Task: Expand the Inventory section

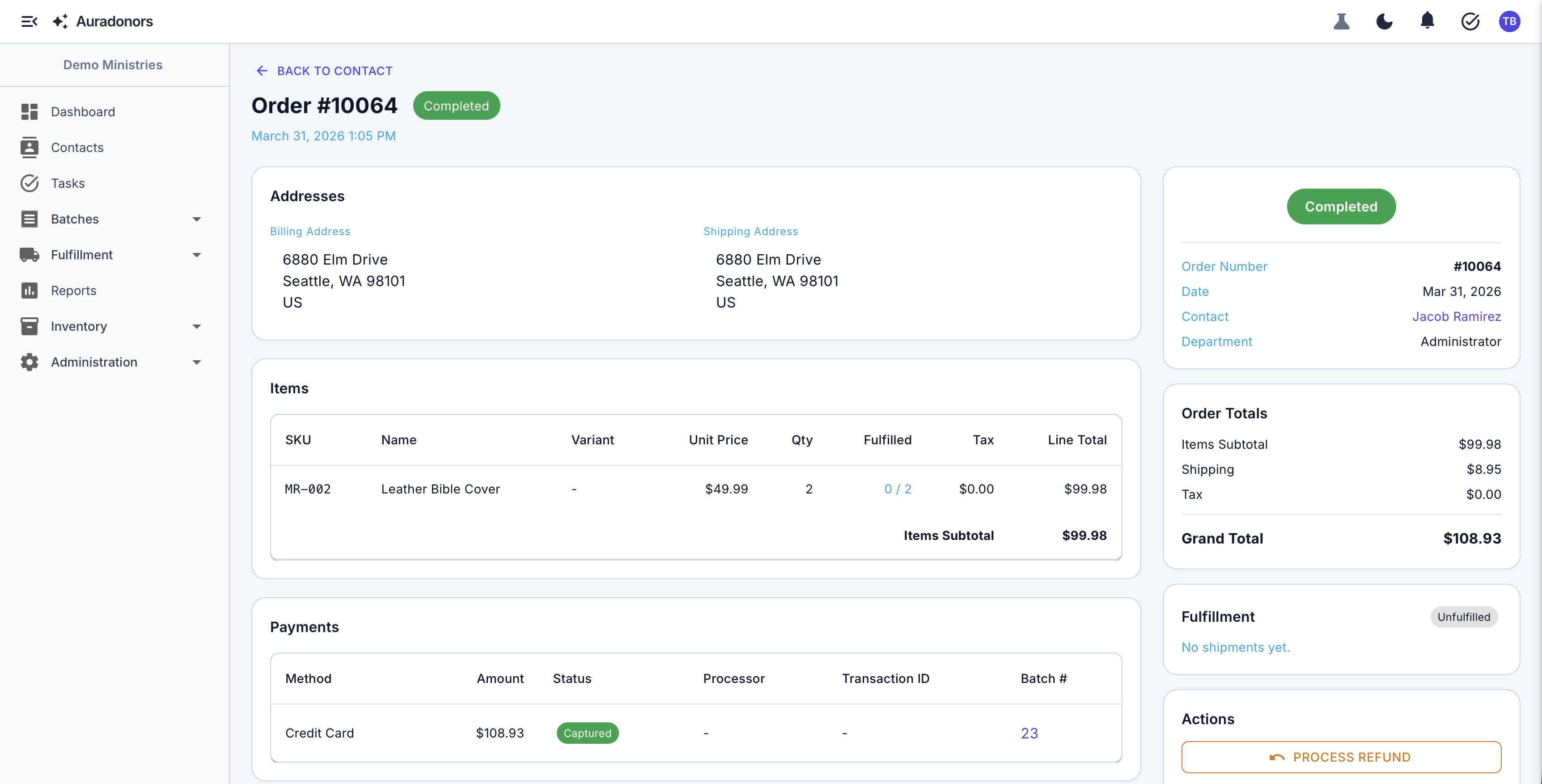Action: (196, 326)
